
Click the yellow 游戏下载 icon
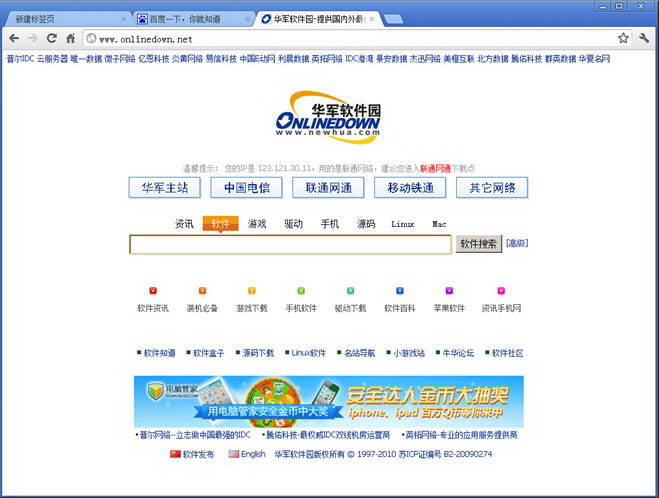point(251,290)
